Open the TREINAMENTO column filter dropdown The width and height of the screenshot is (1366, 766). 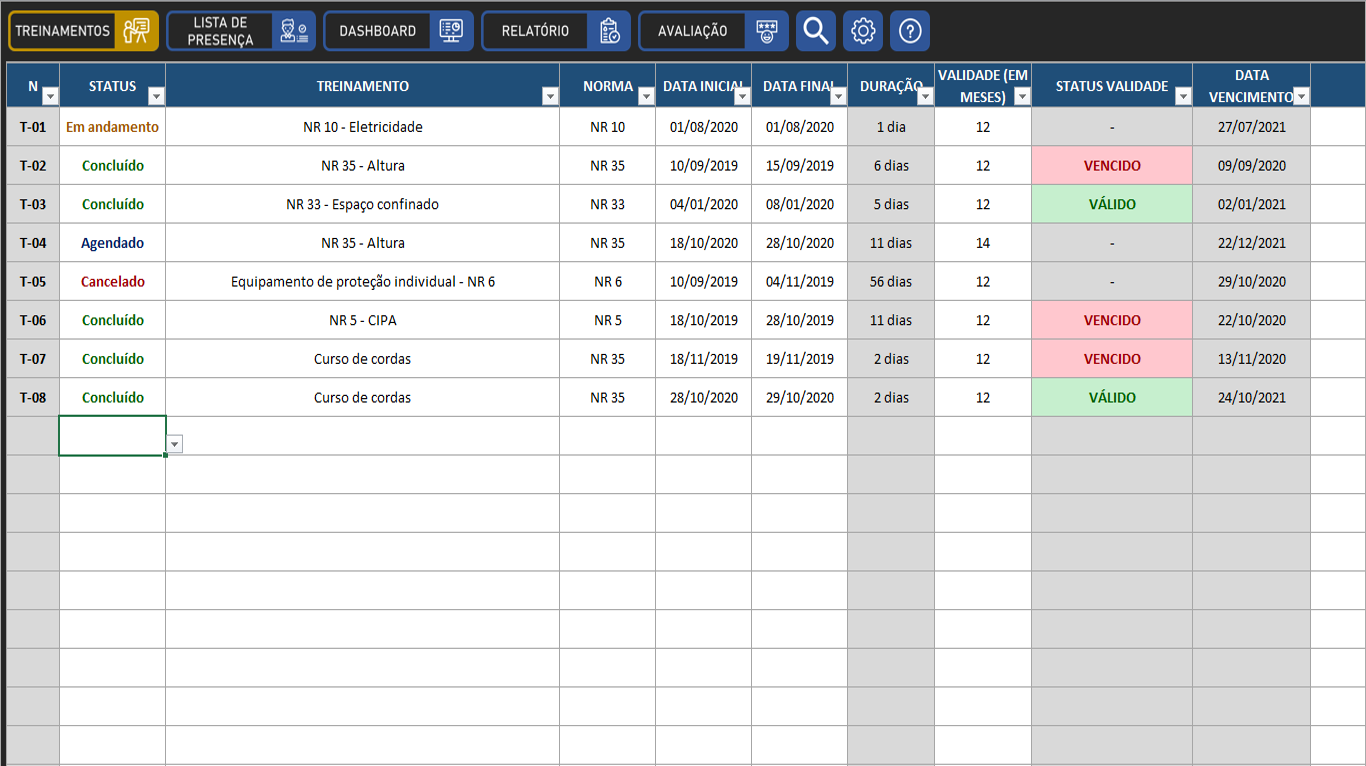550,96
